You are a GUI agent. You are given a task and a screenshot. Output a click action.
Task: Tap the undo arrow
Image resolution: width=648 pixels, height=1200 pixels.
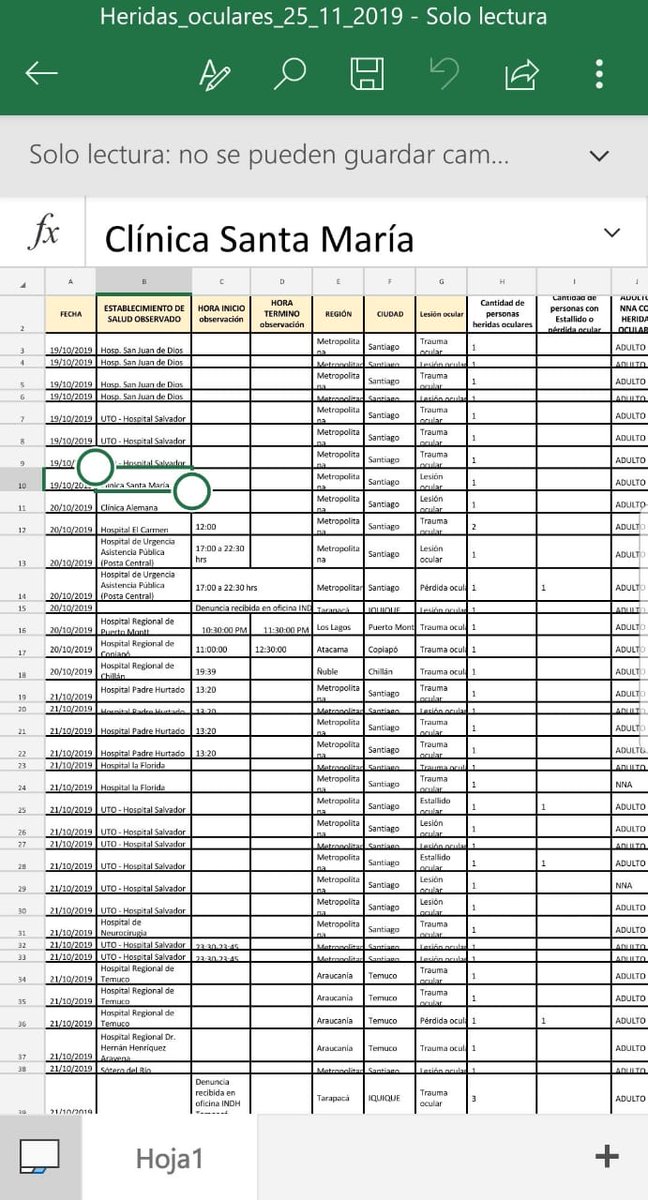[x=444, y=74]
